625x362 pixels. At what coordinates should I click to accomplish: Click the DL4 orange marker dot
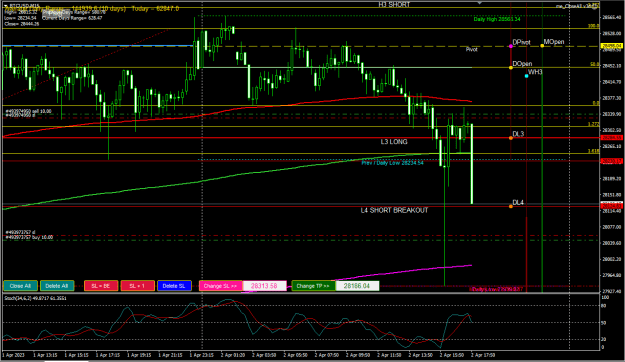(511, 207)
